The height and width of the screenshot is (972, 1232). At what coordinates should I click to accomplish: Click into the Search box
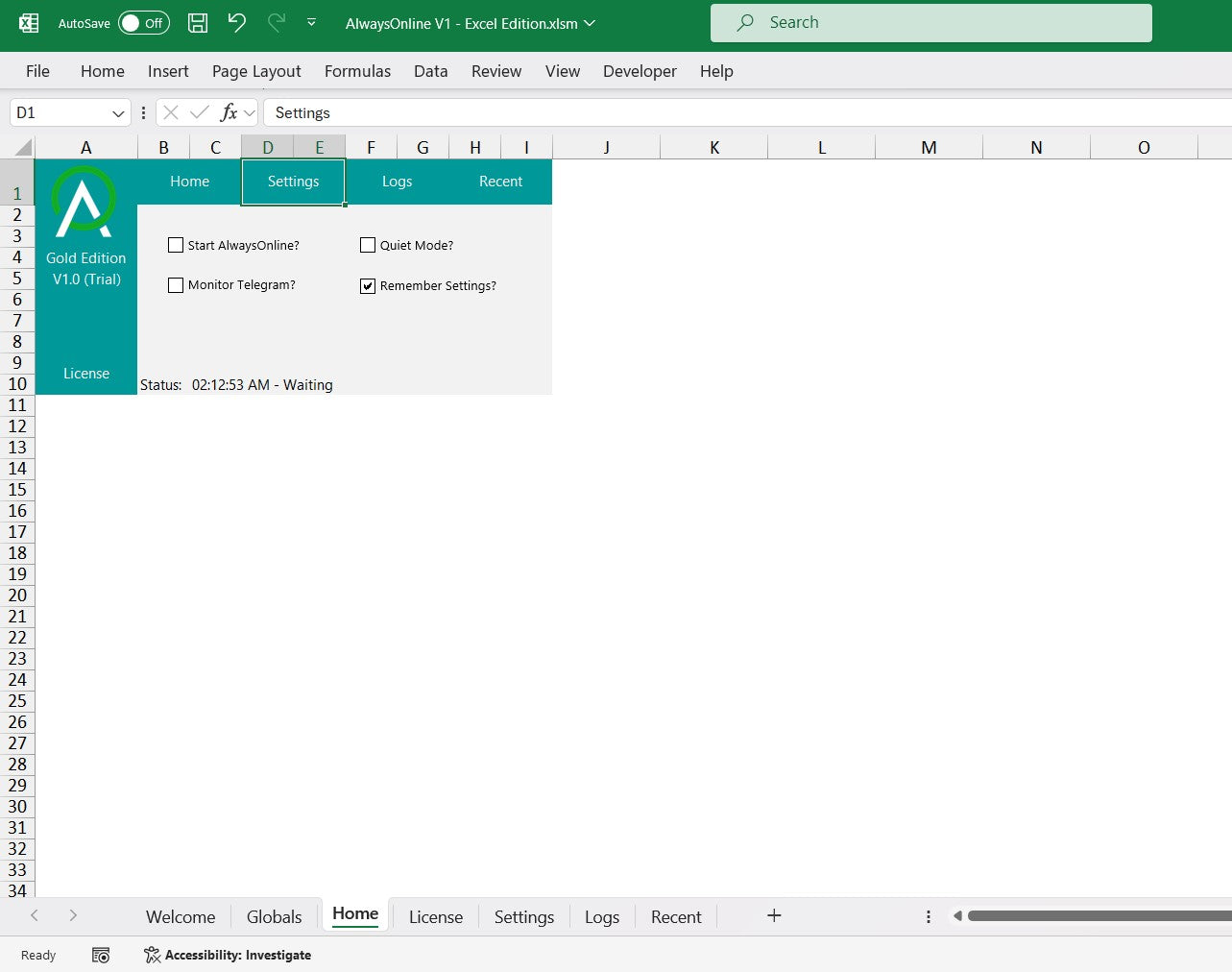[x=930, y=23]
